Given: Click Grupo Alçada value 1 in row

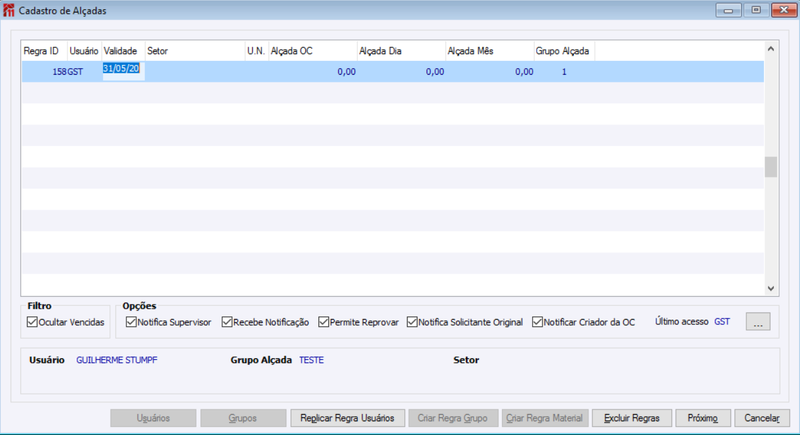Looking at the screenshot, I should (x=564, y=72).
